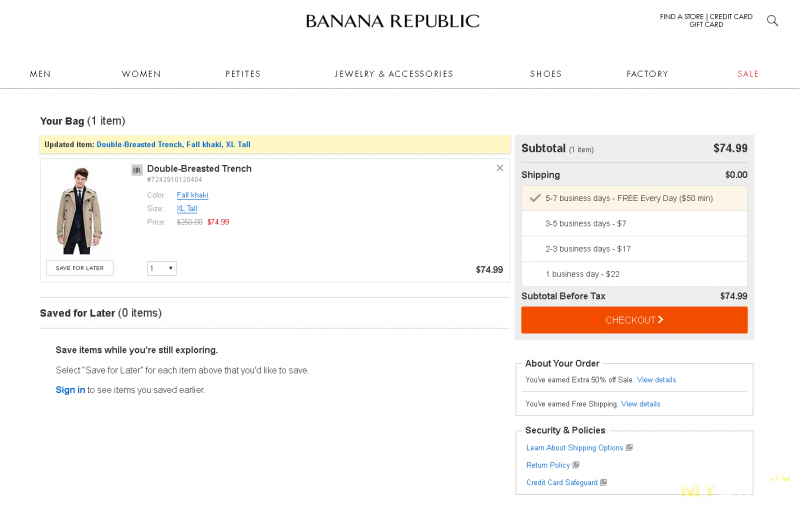Change color via Fall khaki link

click(x=192, y=195)
